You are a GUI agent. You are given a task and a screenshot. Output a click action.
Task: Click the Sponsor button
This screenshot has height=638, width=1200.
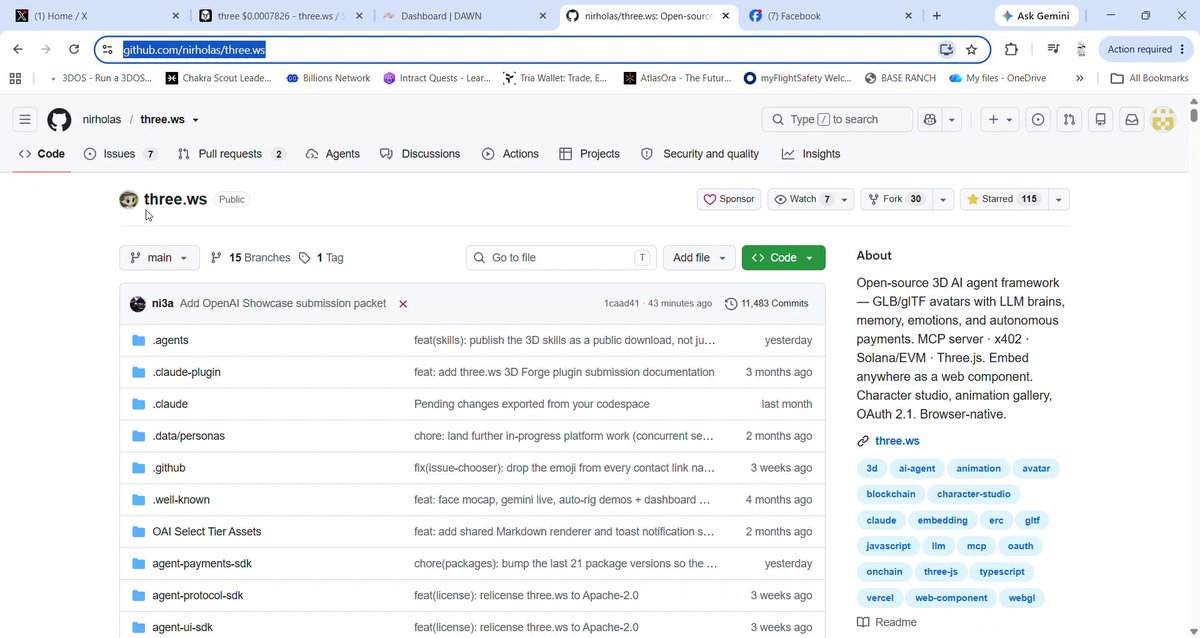(x=729, y=199)
